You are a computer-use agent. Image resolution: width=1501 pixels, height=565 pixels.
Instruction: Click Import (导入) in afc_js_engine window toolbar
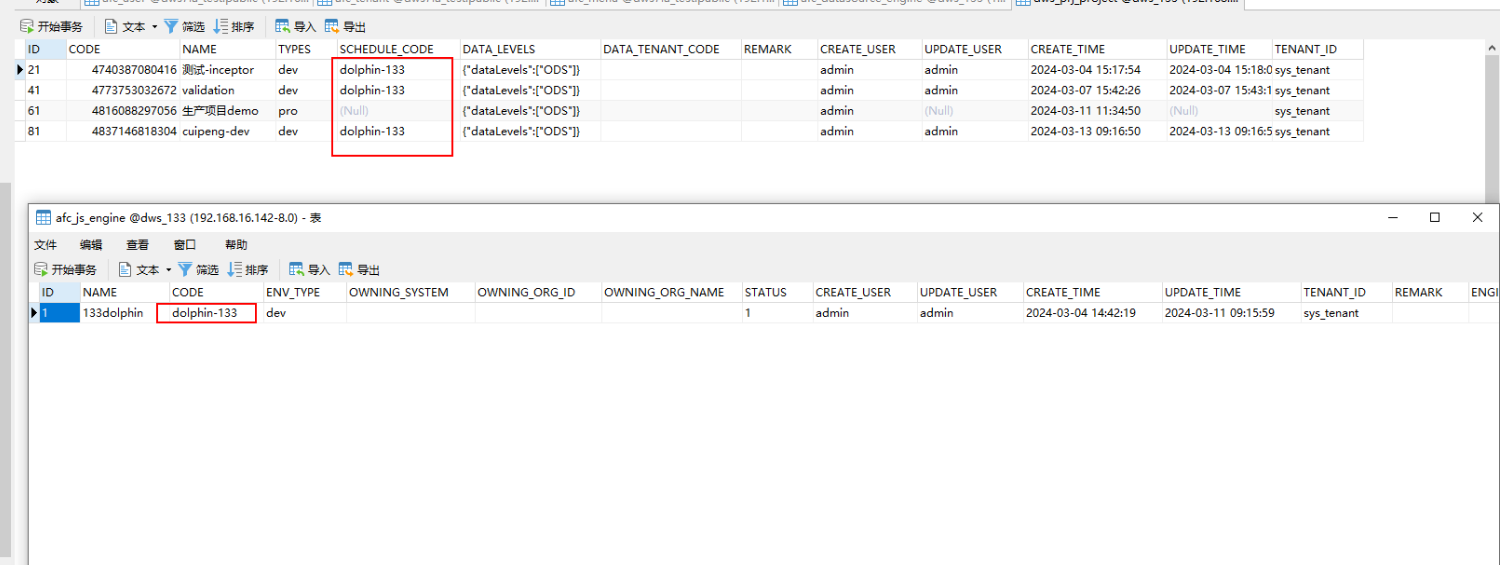[x=309, y=270]
